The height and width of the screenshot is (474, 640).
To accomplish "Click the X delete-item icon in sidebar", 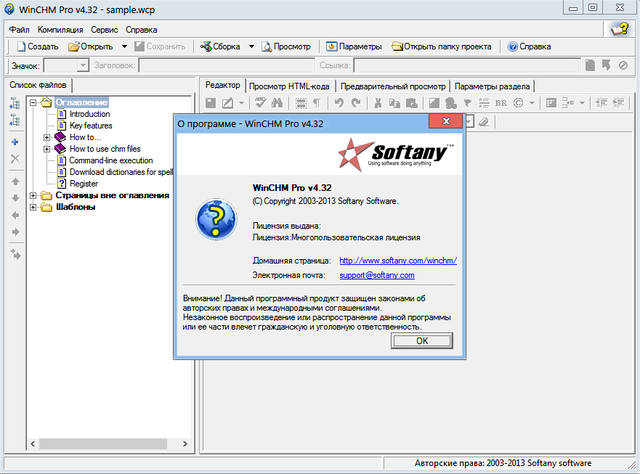I will pos(15,158).
